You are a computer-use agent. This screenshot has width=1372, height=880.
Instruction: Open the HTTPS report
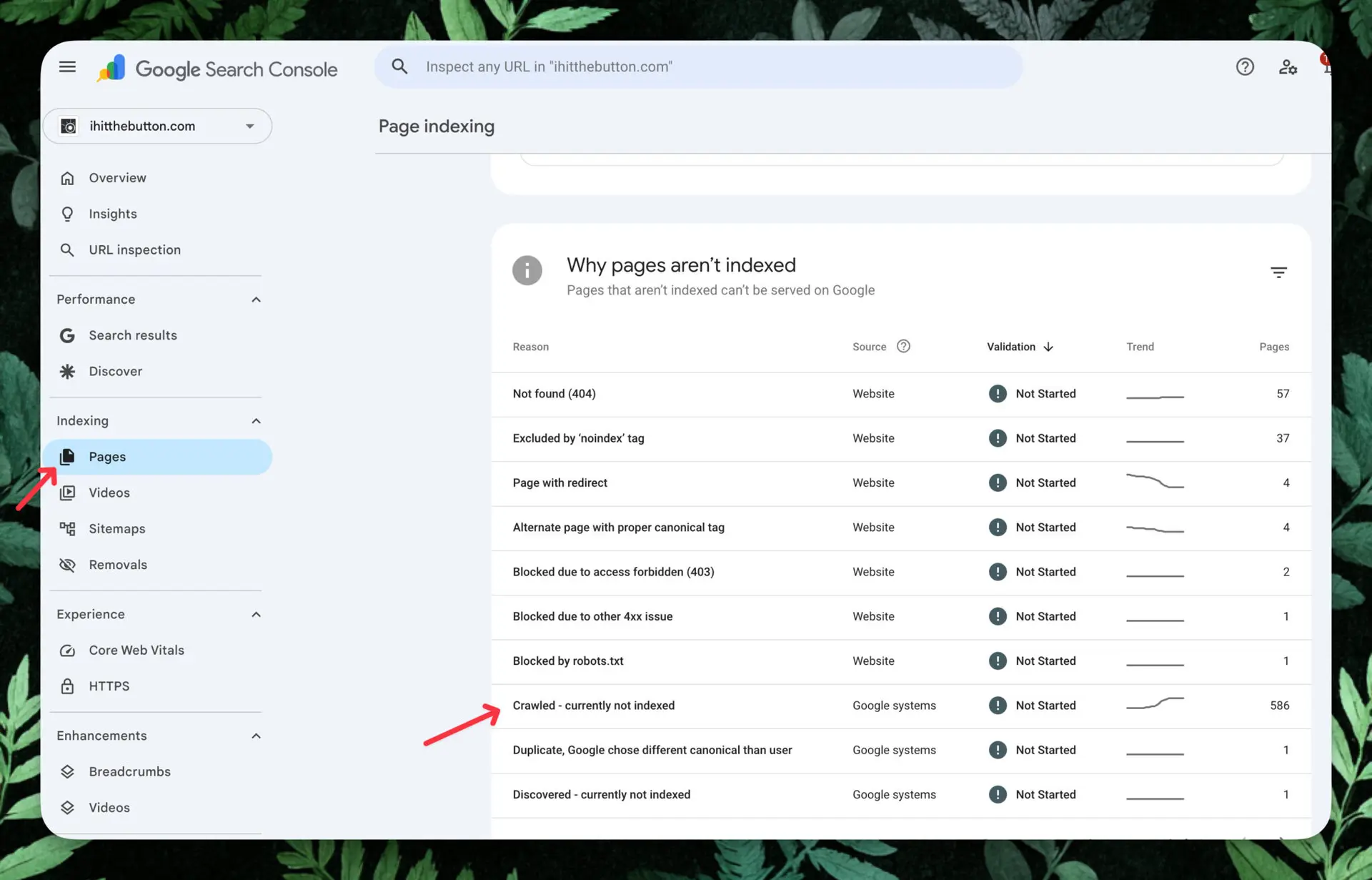pyautogui.click(x=157, y=686)
